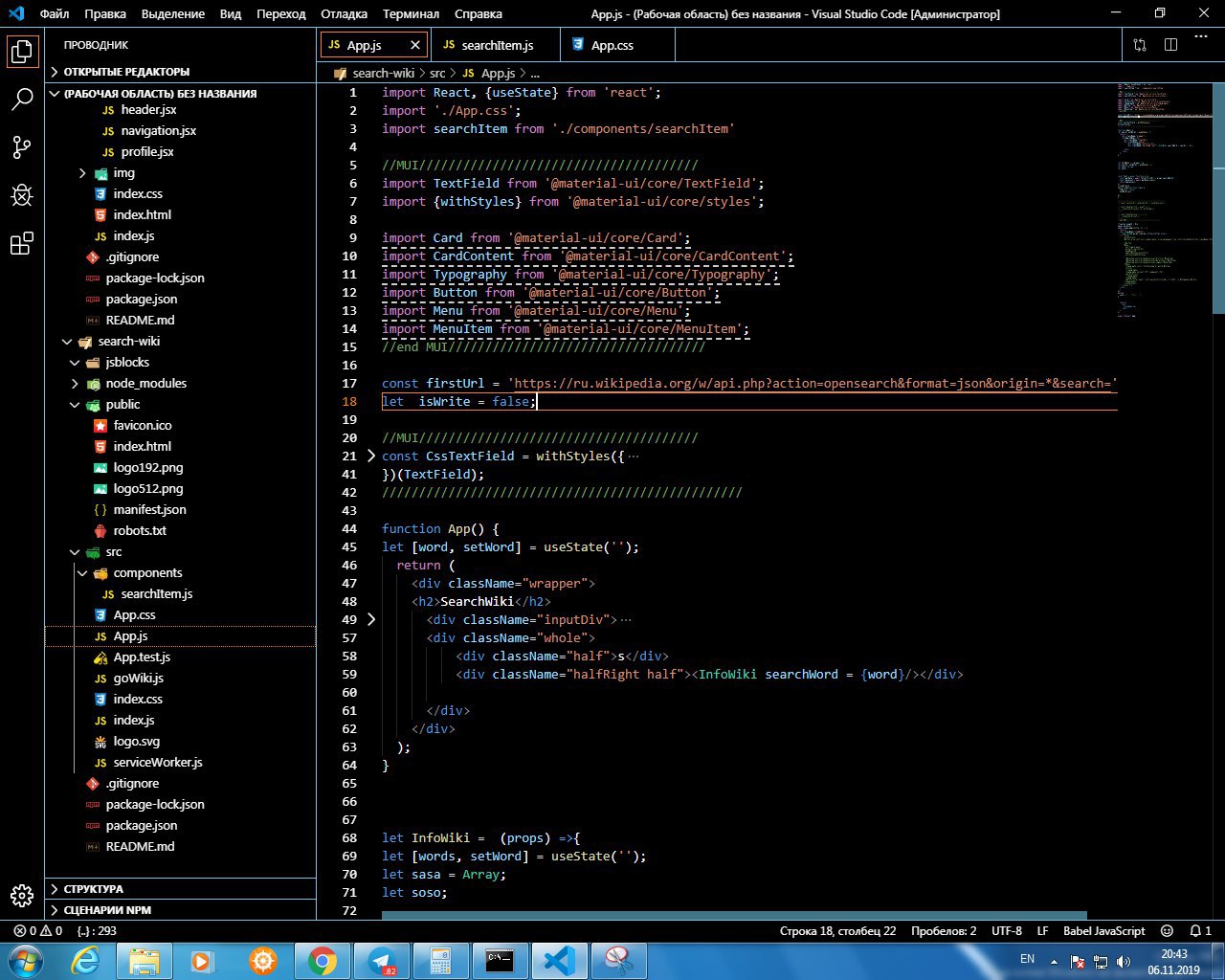
Task: Click the errors and warnings status indicator
Action: pyautogui.click(x=37, y=930)
